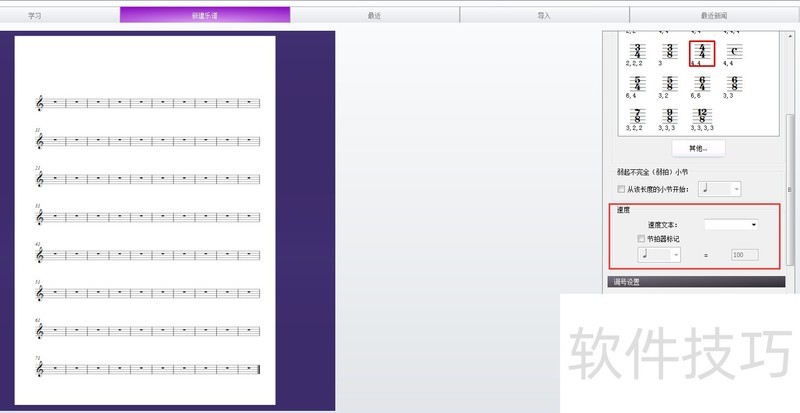Select the 5/4 time signature
Screen dimensions: 800x413
click(637, 83)
